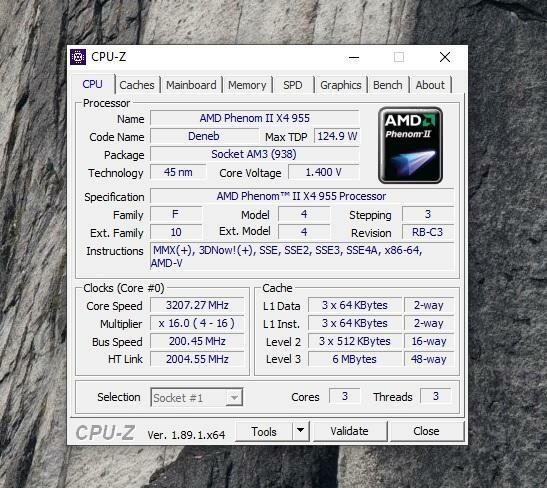Expand the Socket #1 selection combo box
This screenshot has height=488, width=547.
pos(197,397)
